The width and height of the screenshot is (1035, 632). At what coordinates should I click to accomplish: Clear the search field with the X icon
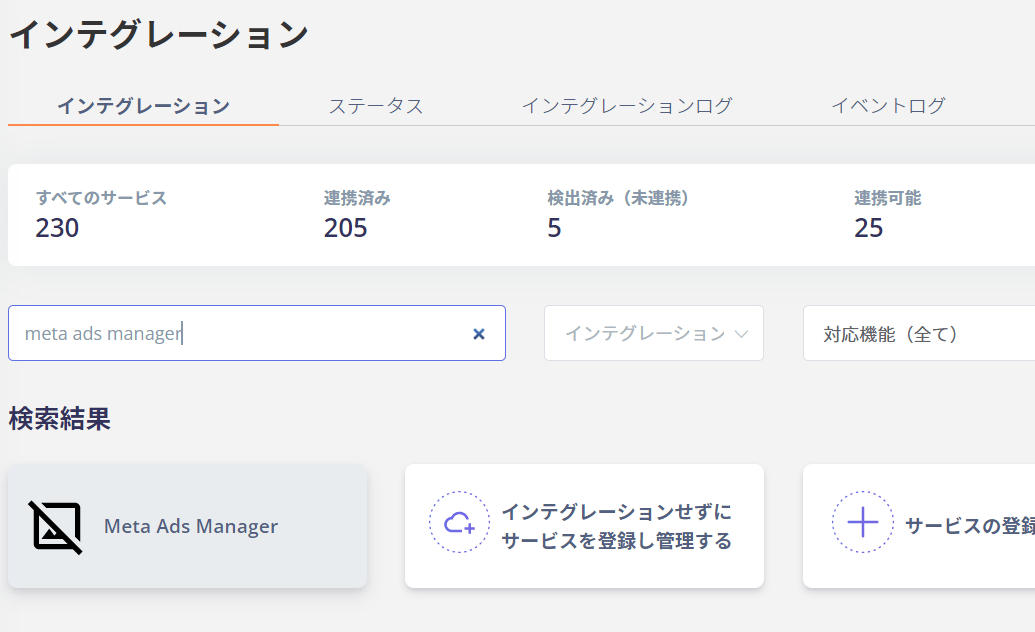[x=479, y=334]
